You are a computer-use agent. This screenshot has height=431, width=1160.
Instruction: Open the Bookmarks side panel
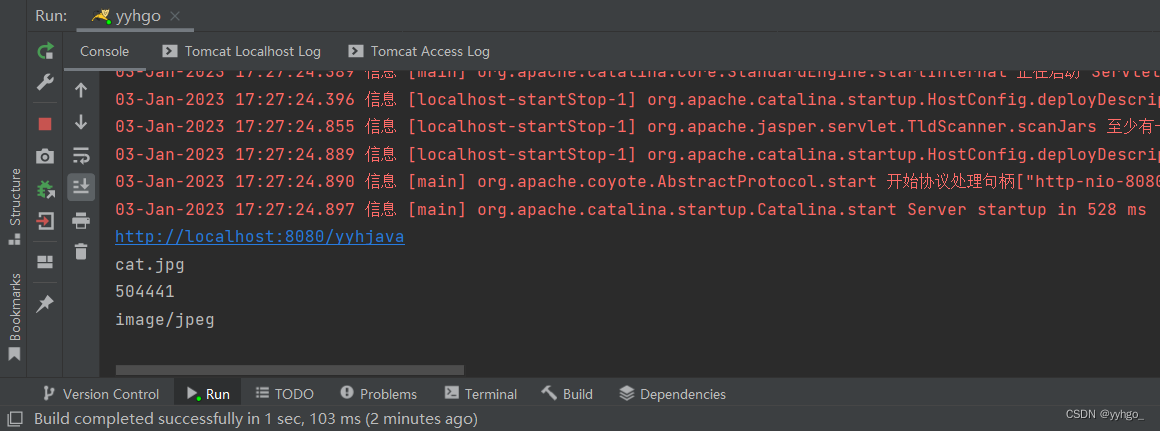click(x=13, y=318)
